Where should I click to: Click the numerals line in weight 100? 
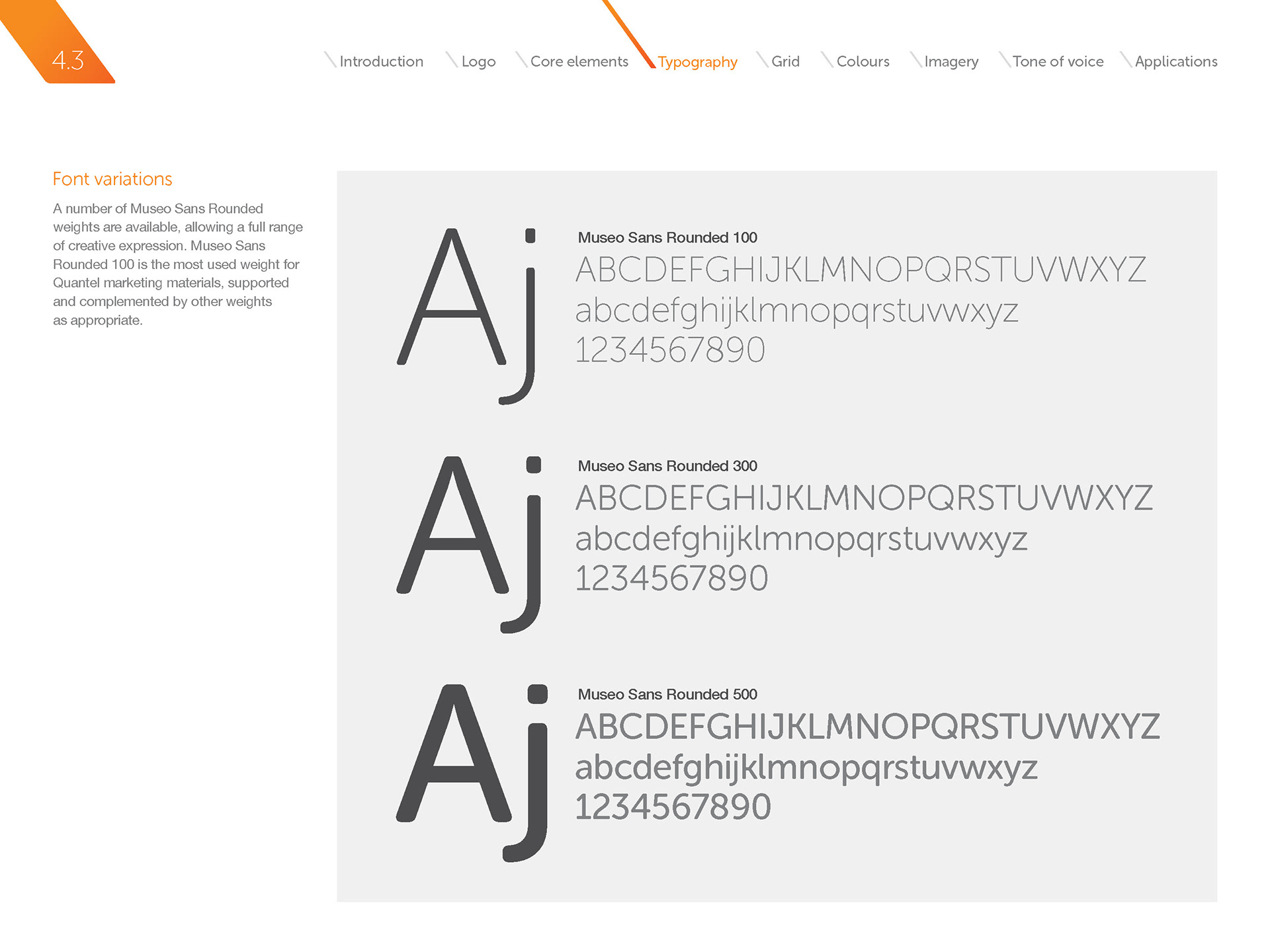tap(670, 350)
